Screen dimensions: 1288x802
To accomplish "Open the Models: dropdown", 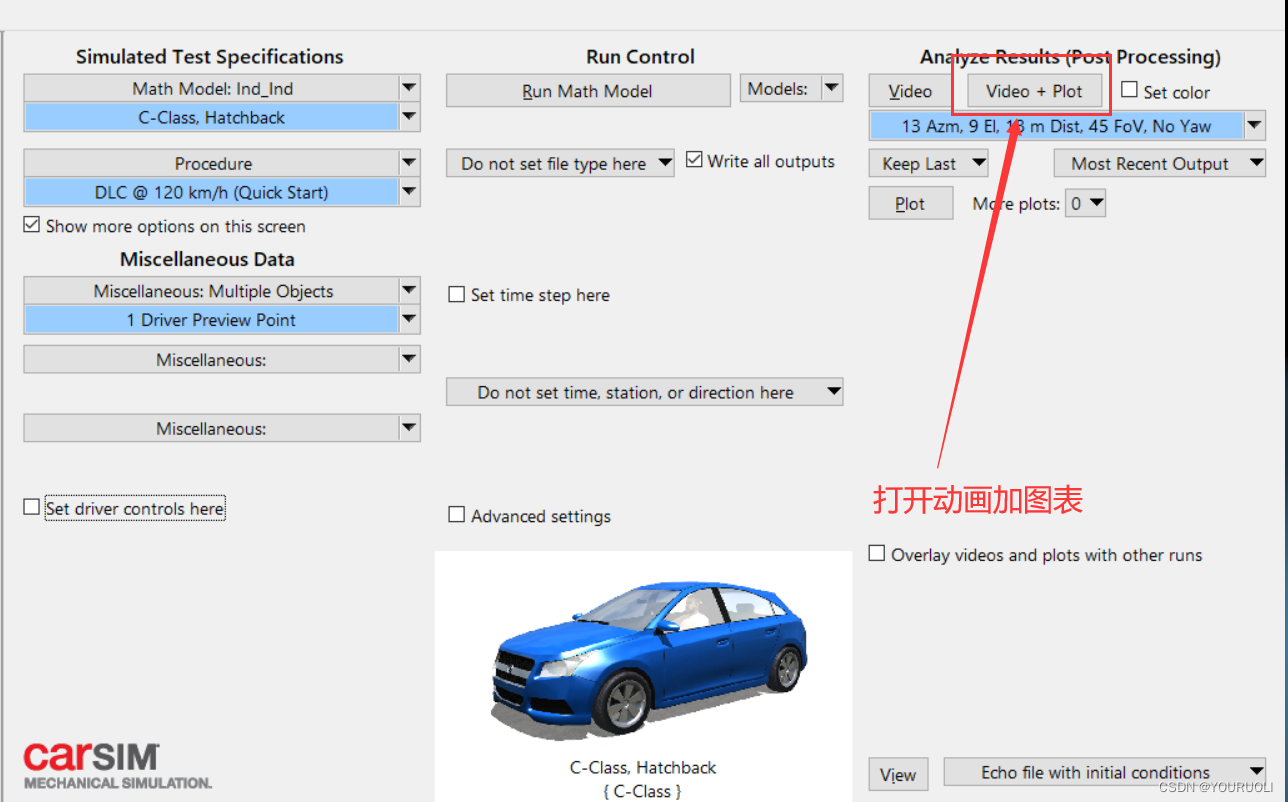I will [791, 89].
